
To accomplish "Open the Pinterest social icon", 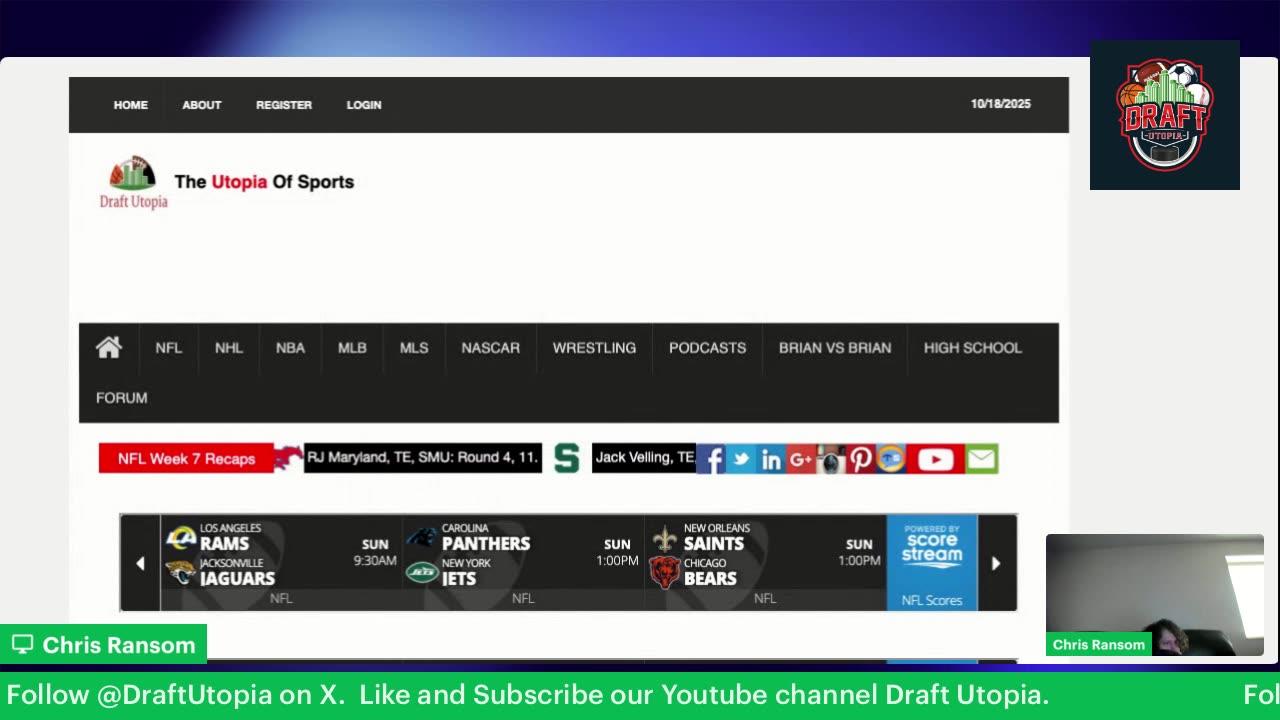I will coord(860,459).
